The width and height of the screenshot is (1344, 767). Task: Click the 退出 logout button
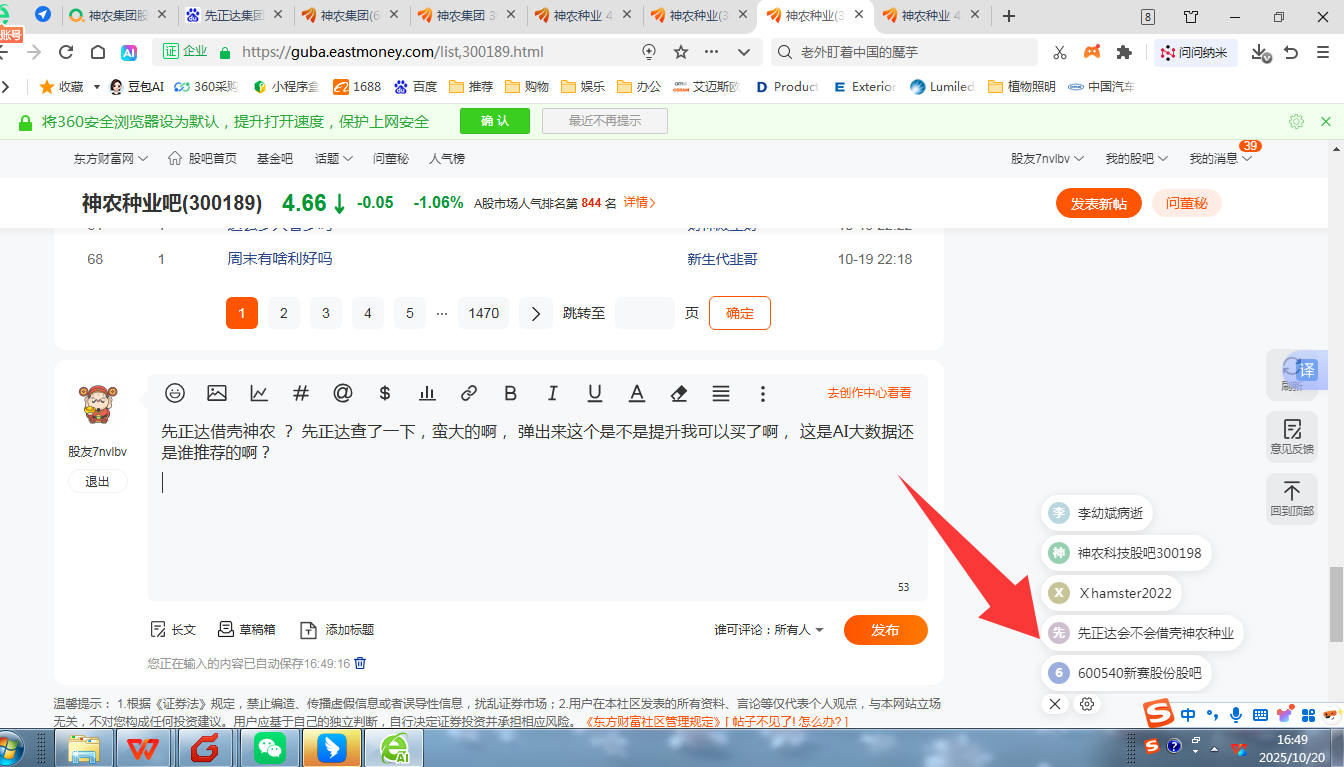98,481
